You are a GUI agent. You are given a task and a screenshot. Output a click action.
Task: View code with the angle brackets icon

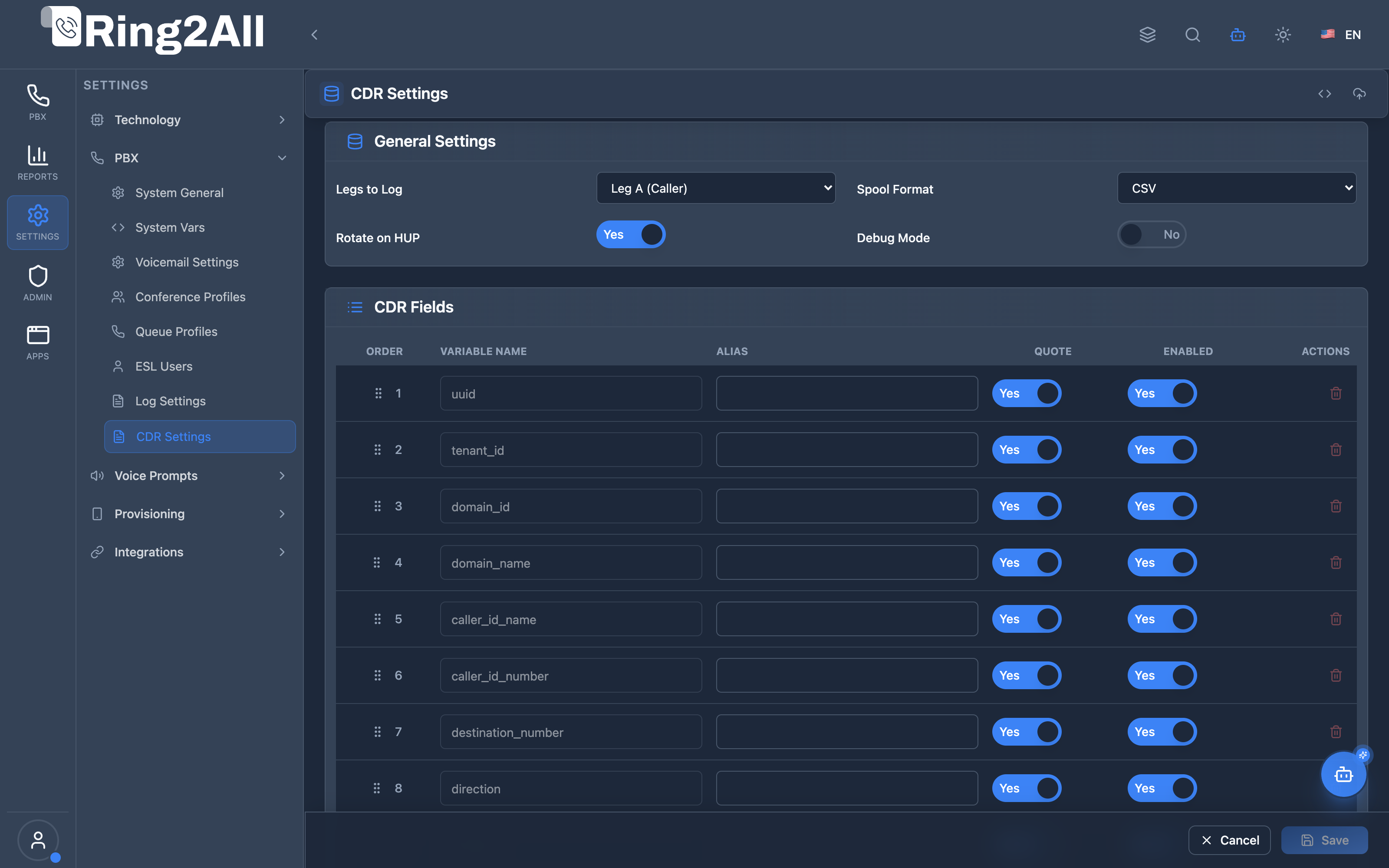[1325, 94]
